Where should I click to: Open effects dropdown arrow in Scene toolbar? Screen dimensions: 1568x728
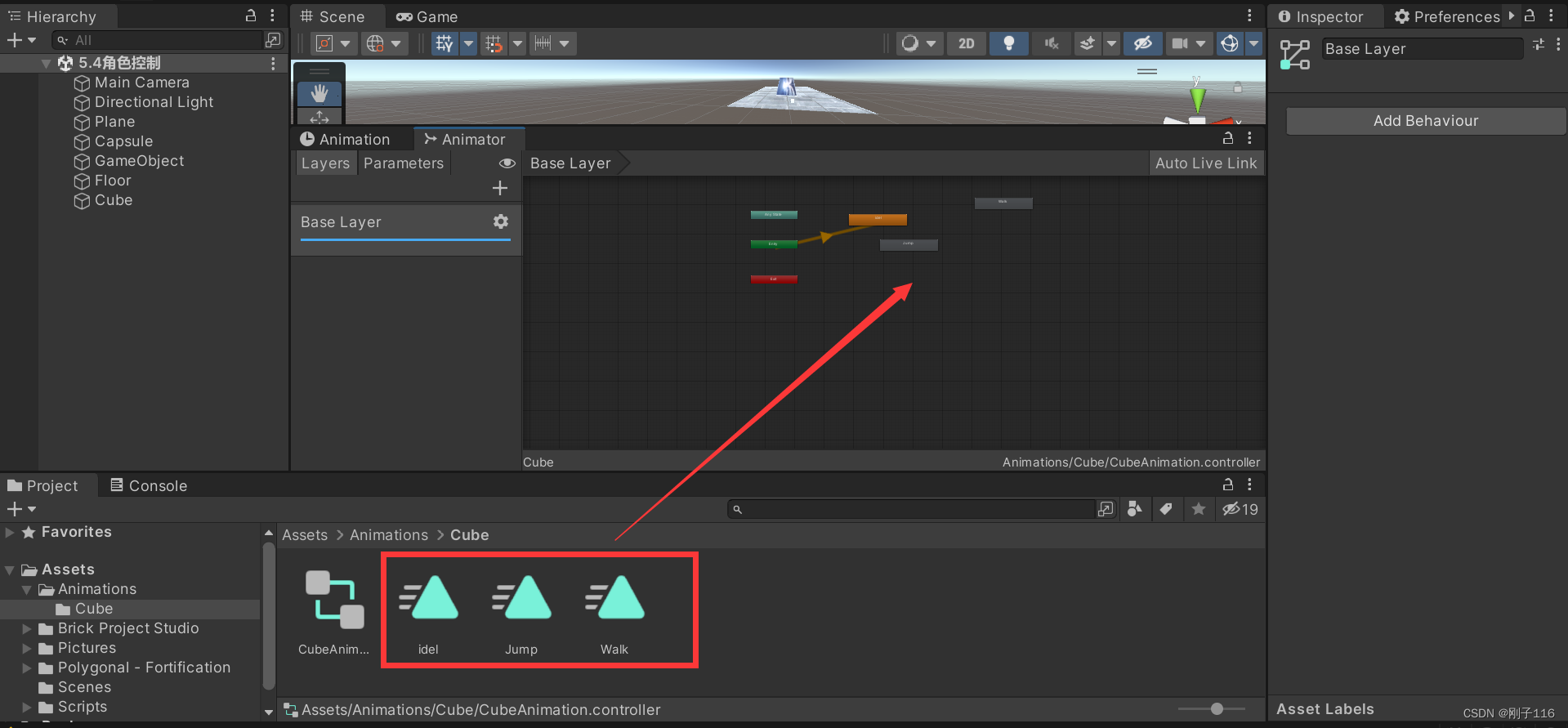(x=1111, y=43)
